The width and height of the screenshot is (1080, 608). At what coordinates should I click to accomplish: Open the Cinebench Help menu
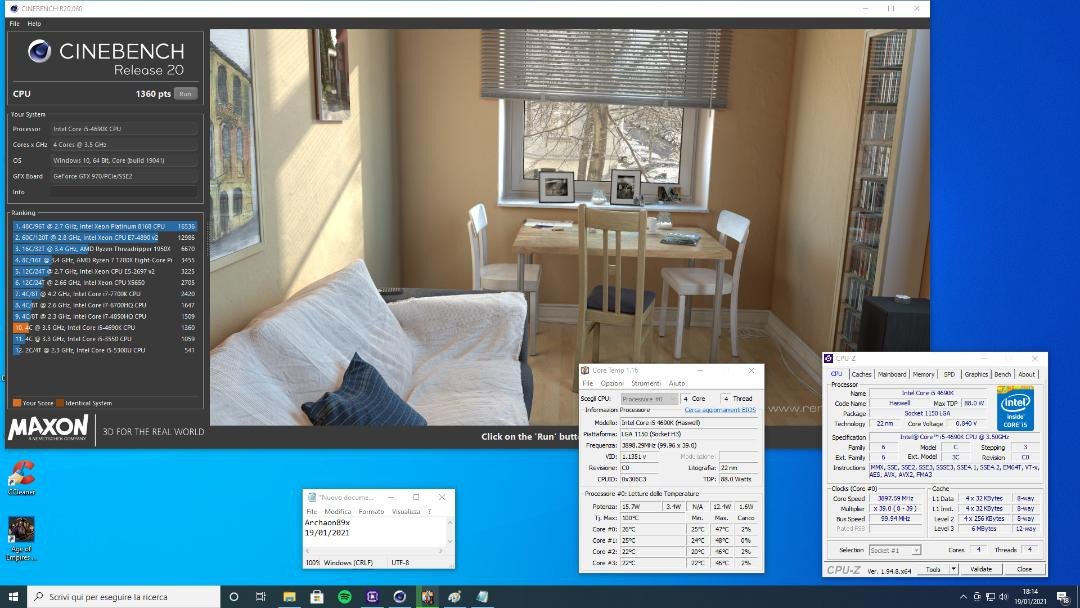(34, 23)
